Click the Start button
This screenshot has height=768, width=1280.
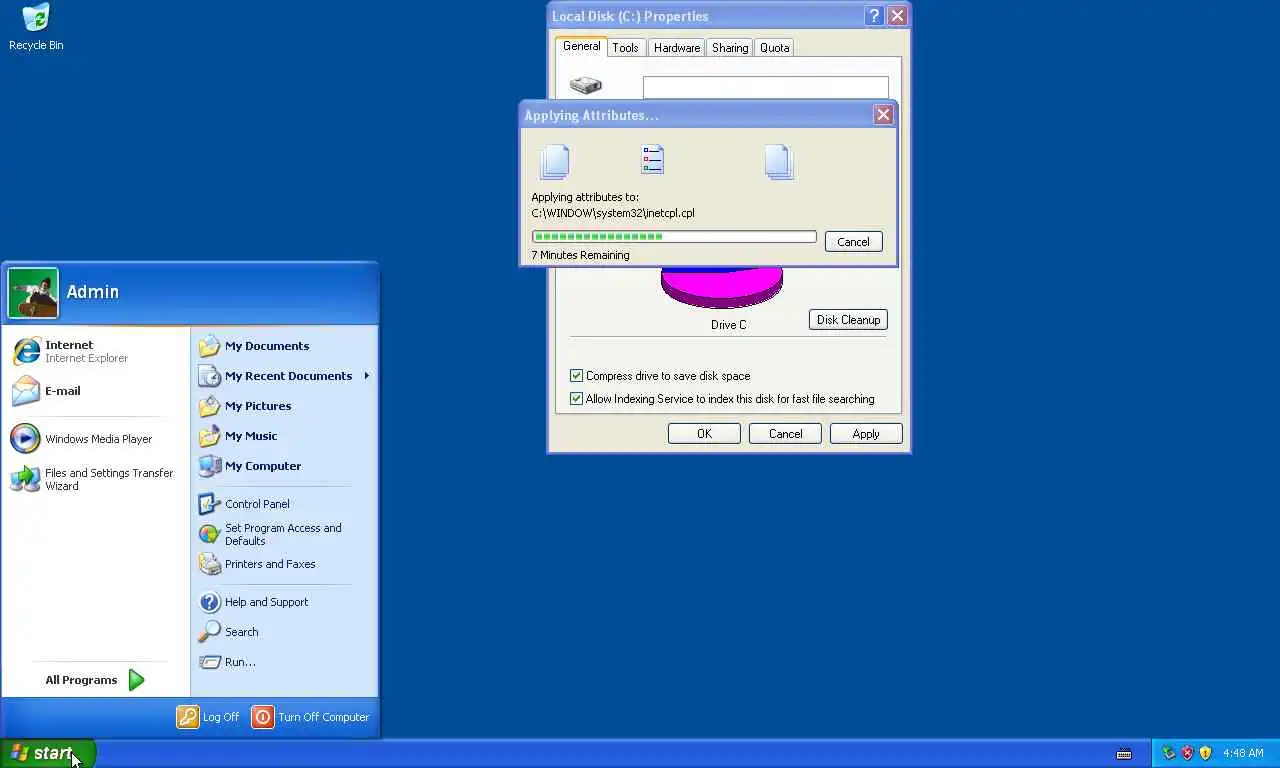(x=47, y=753)
